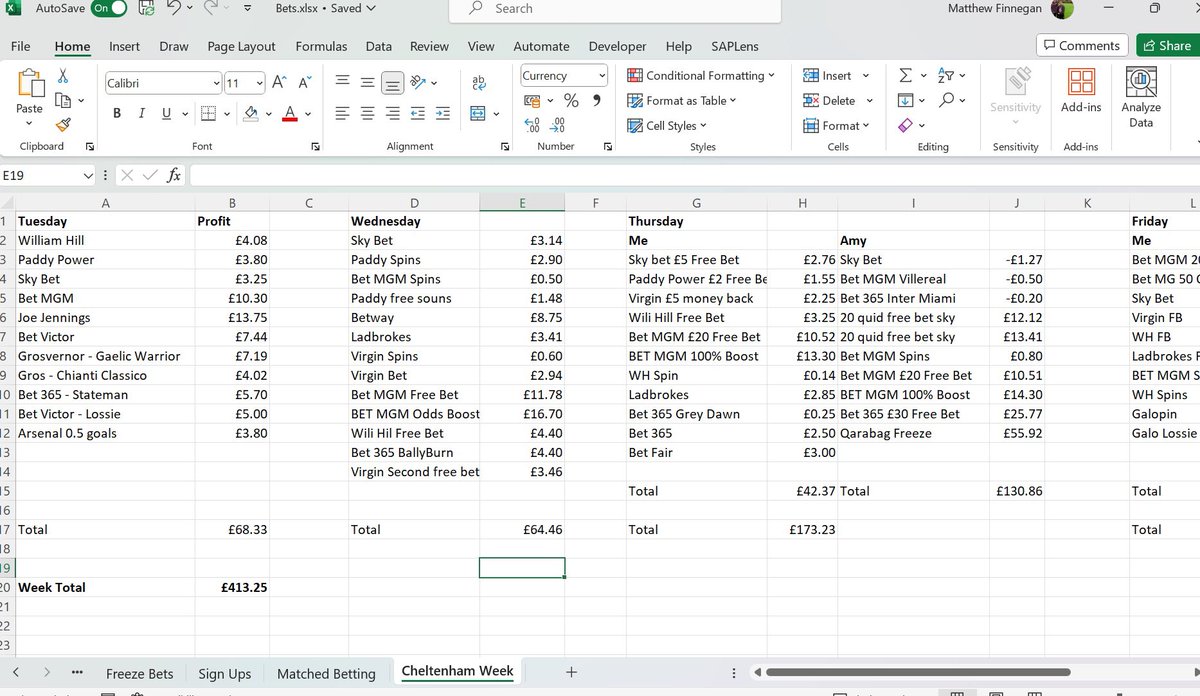
Task: Click the Save icon in title bar
Action: pos(146,9)
